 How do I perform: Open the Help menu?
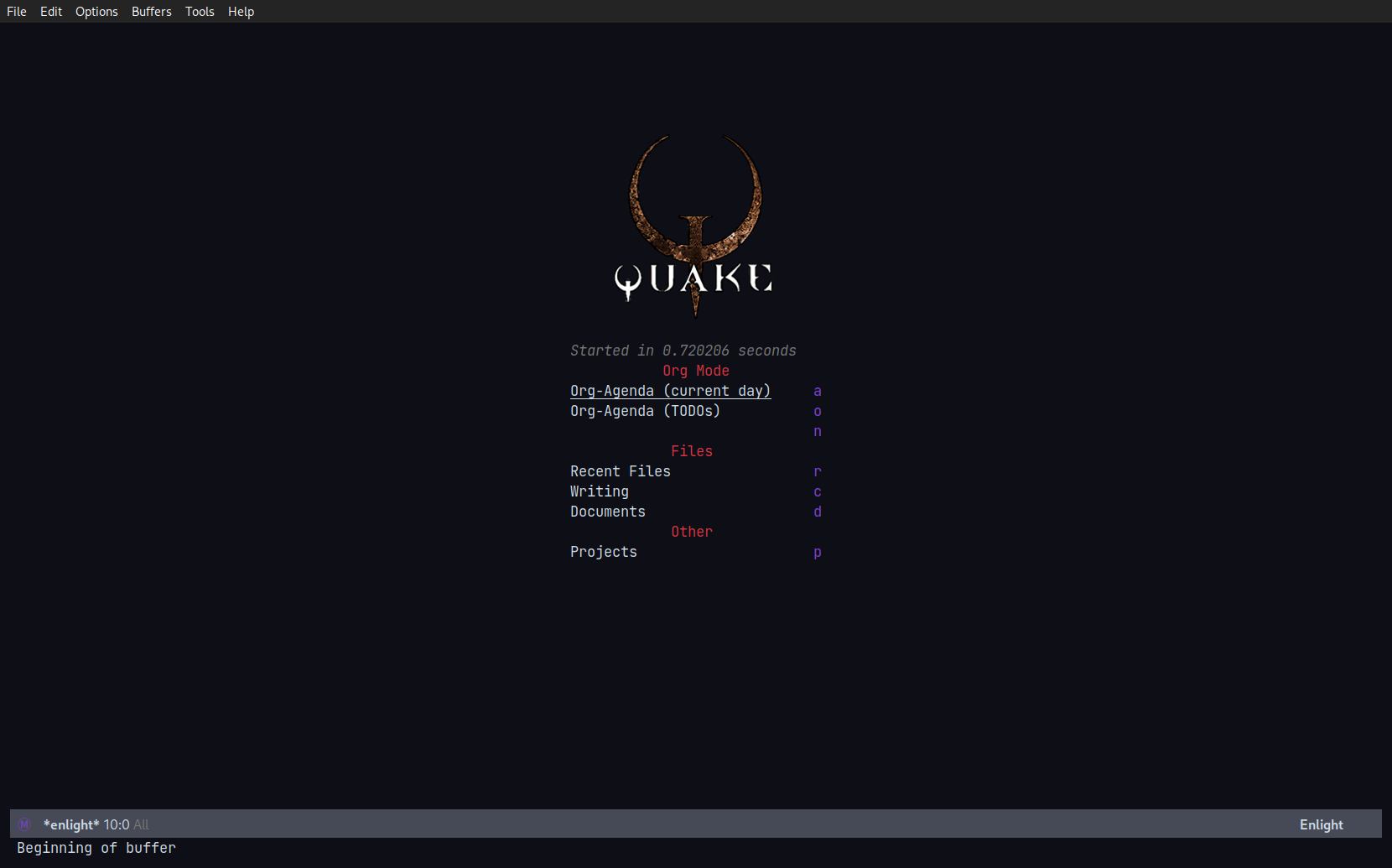(x=241, y=12)
